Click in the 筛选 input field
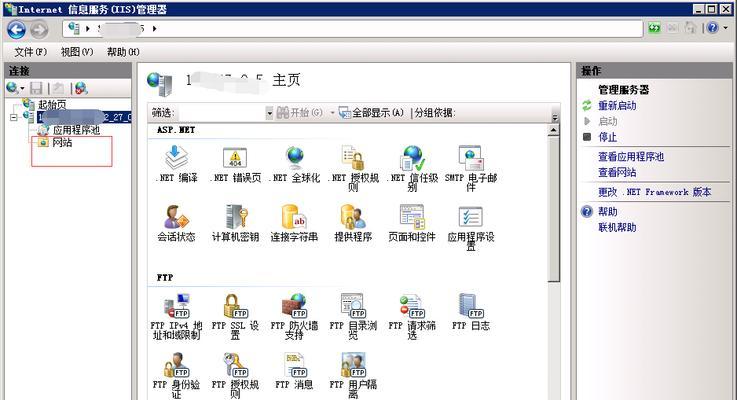This screenshot has height=400, width=737. tap(222, 113)
